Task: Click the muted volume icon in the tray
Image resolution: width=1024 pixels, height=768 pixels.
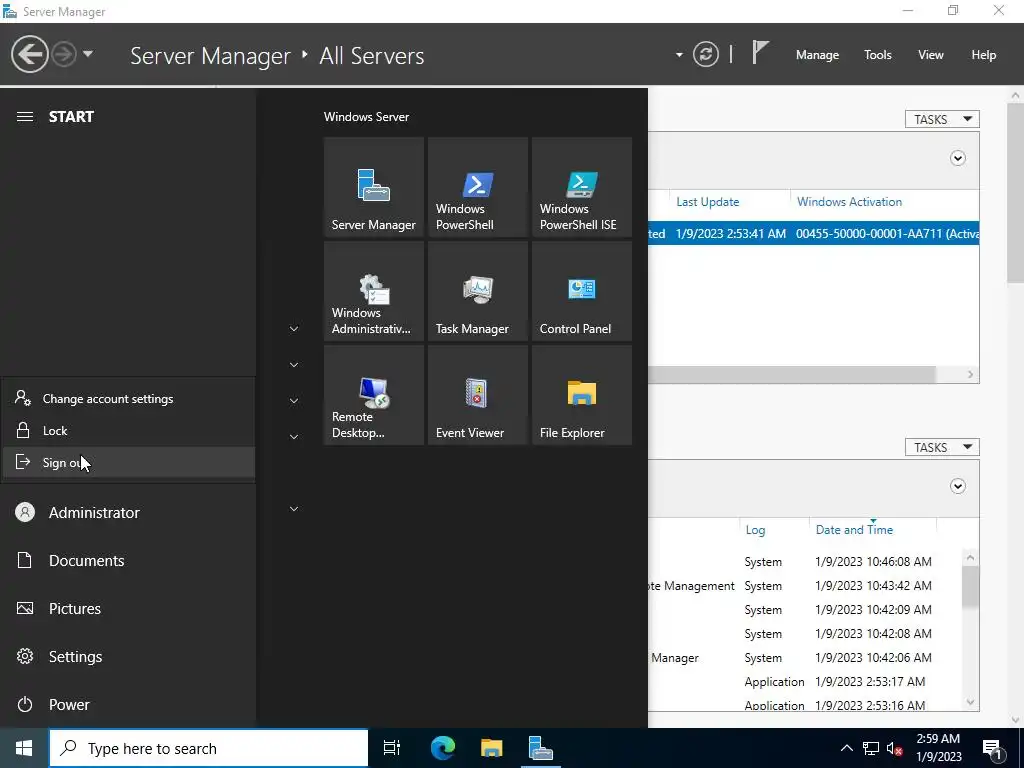Action: (x=895, y=748)
